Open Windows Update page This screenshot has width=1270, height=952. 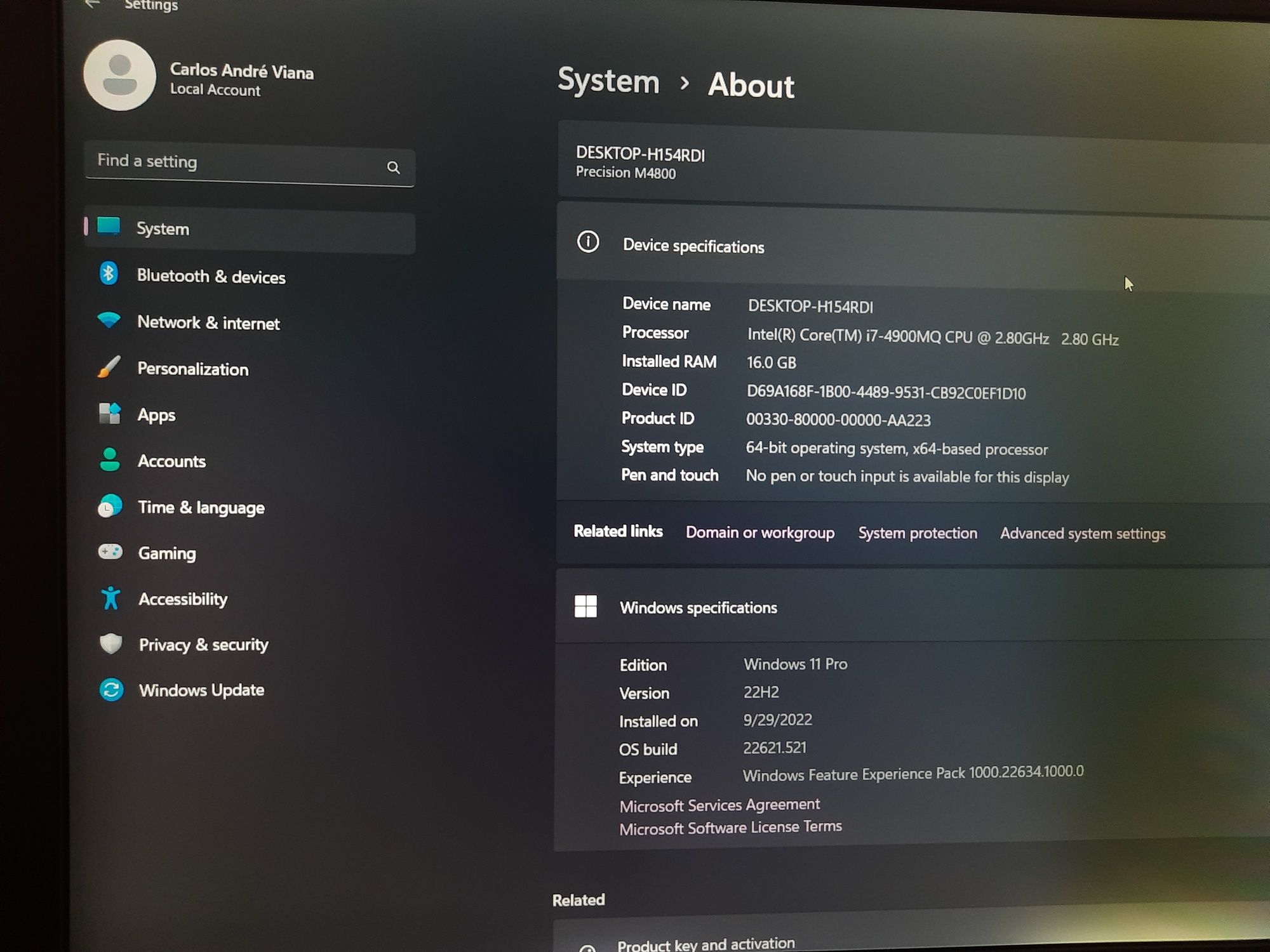point(250,690)
